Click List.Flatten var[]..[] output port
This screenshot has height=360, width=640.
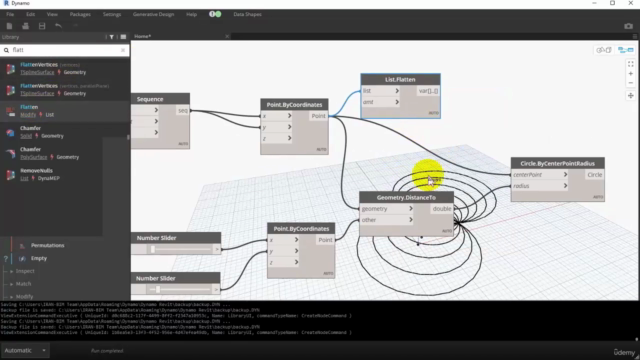[x=428, y=91]
